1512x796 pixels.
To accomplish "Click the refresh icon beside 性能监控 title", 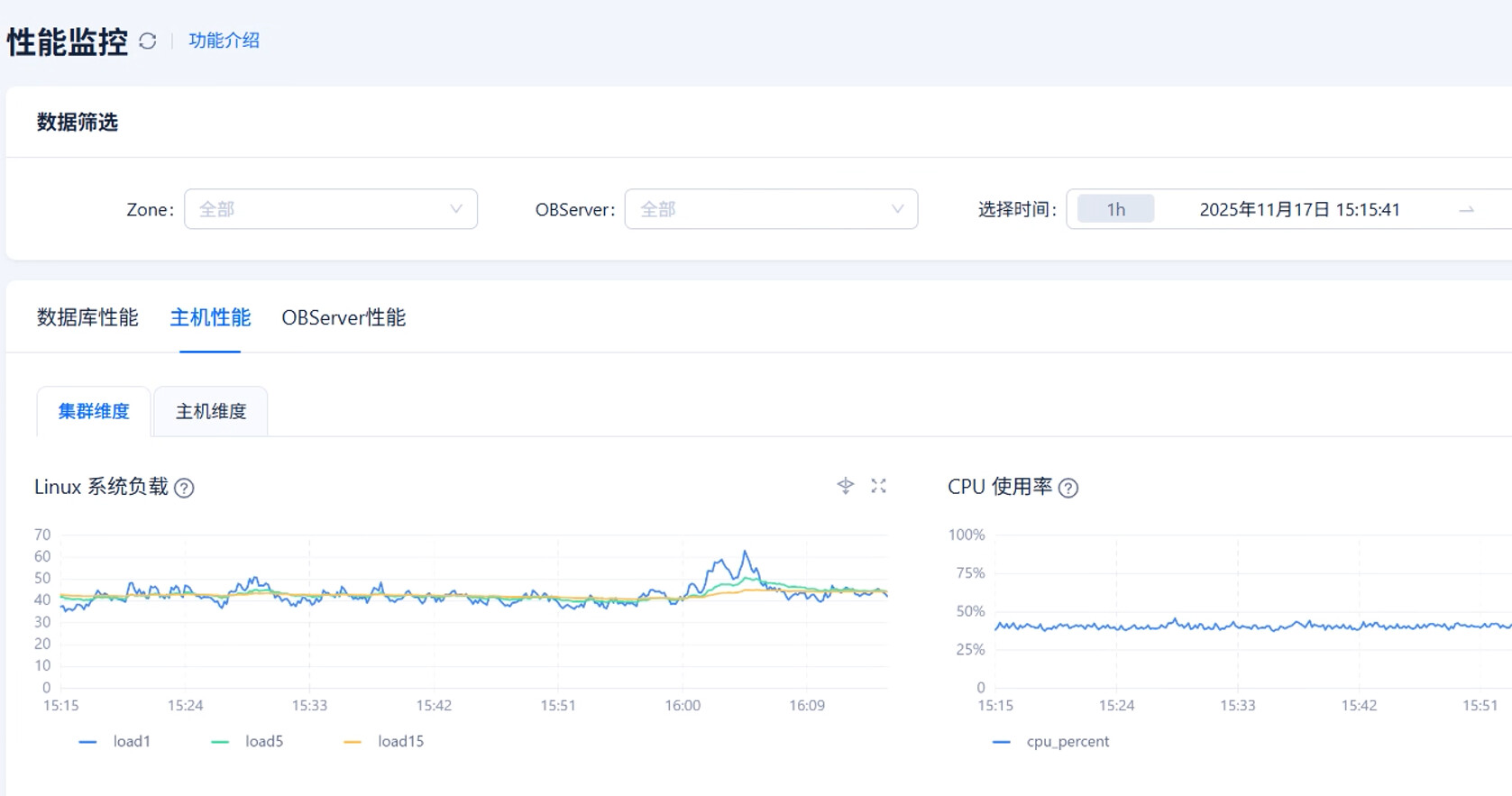I will (148, 41).
